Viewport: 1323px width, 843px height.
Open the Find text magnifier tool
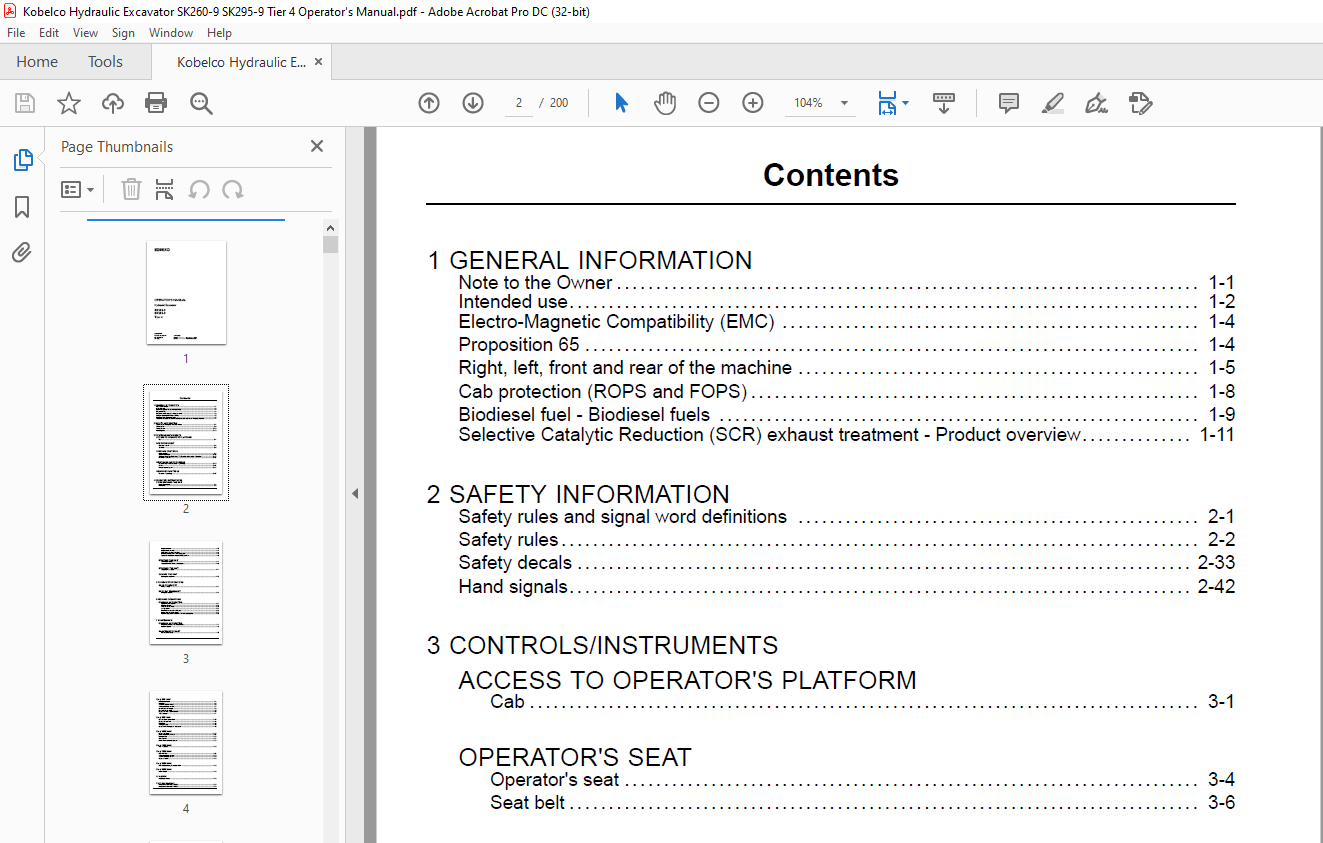[201, 103]
